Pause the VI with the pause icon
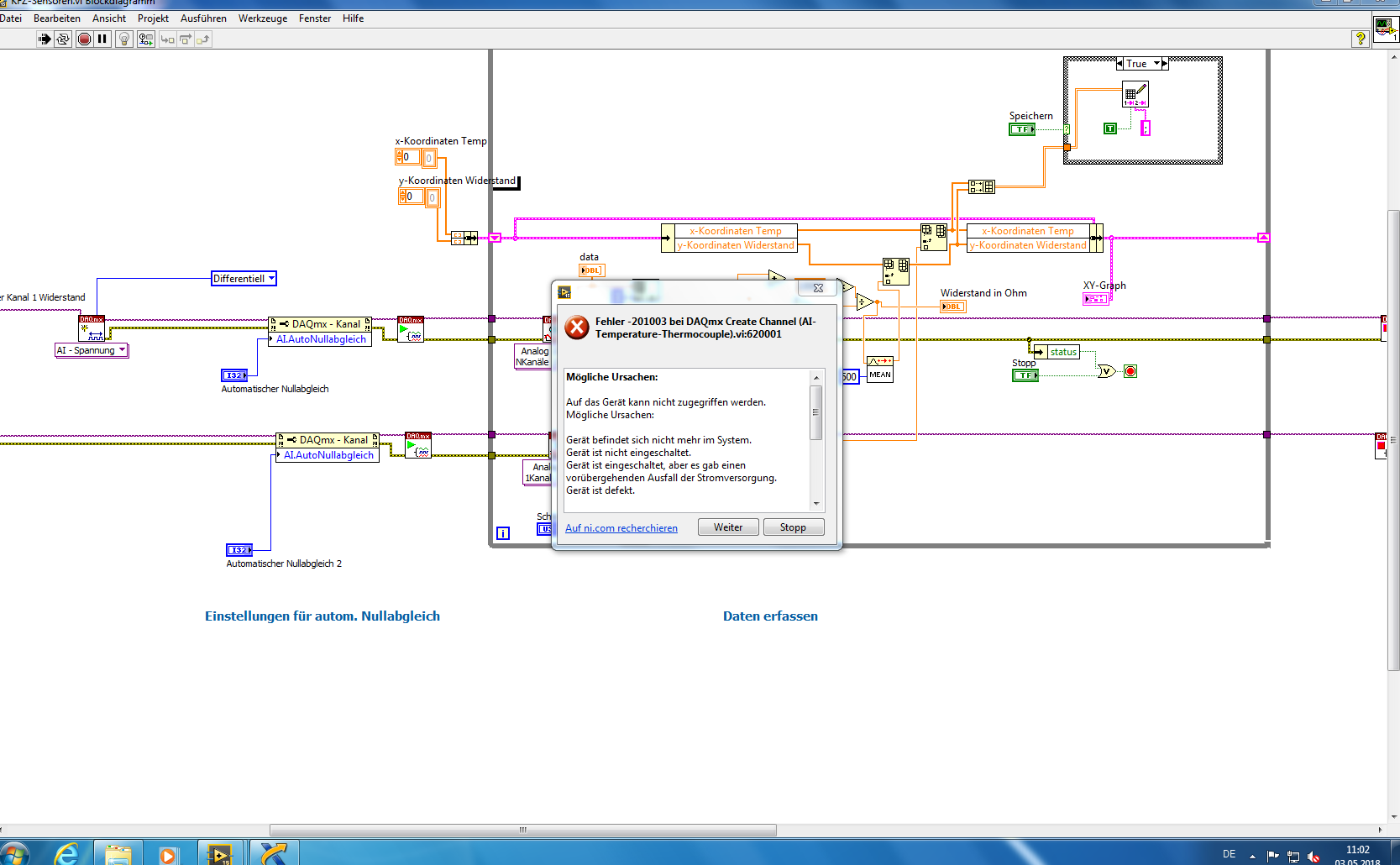This screenshot has width=1400, height=865. pos(102,39)
